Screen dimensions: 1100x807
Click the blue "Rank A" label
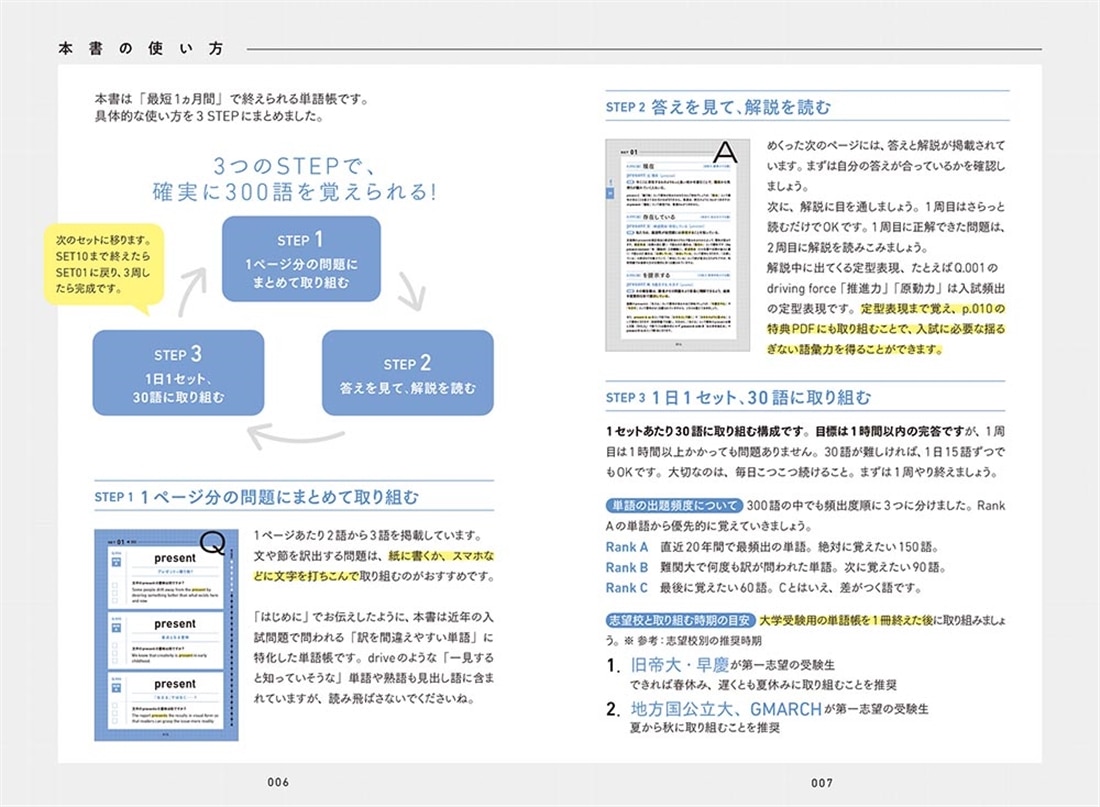click(x=626, y=547)
